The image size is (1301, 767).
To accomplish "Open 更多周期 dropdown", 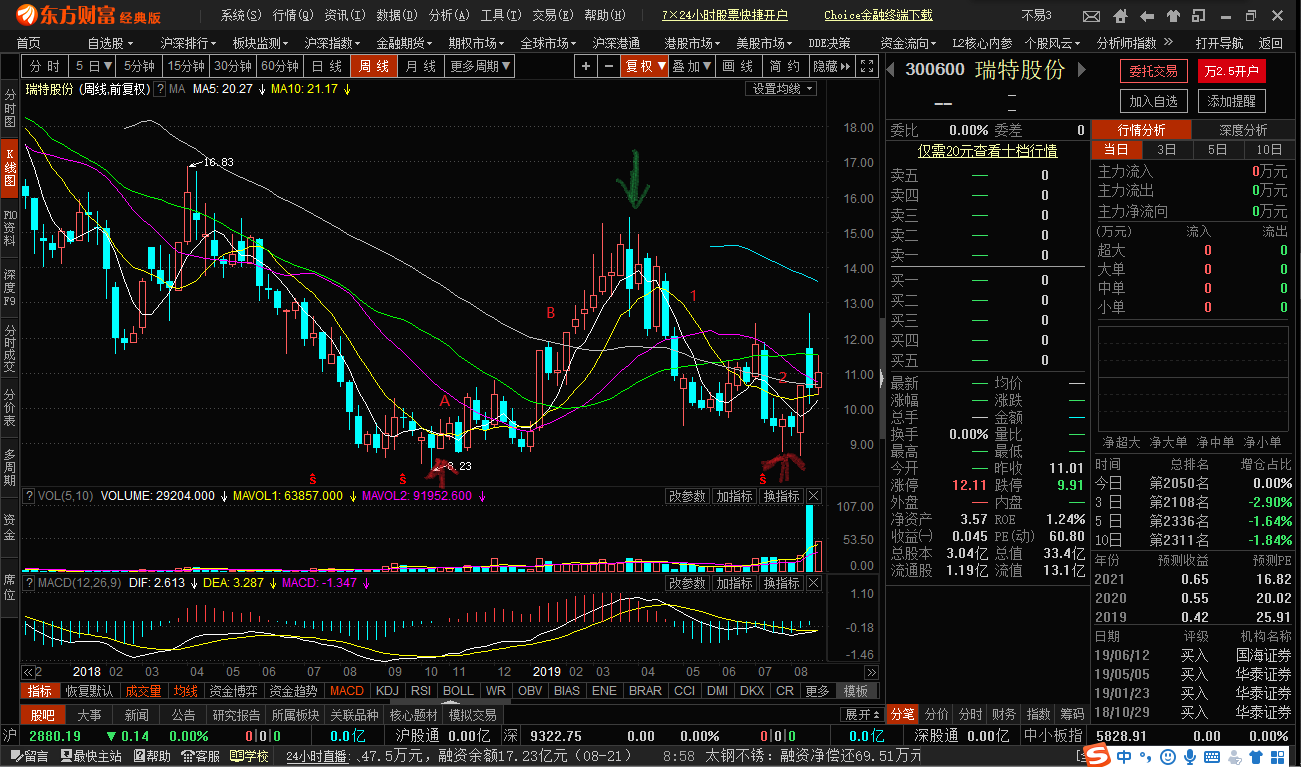I will (x=480, y=66).
